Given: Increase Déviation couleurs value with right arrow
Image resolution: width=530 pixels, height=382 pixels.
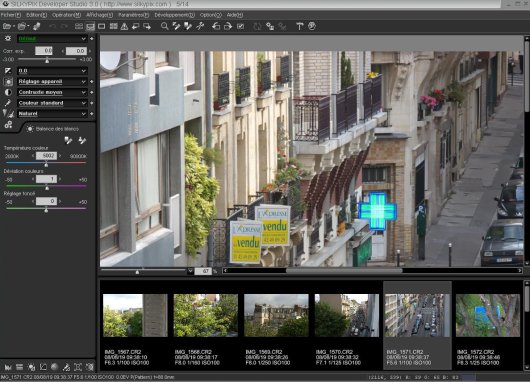Looking at the screenshot, I should pos(60,179).
